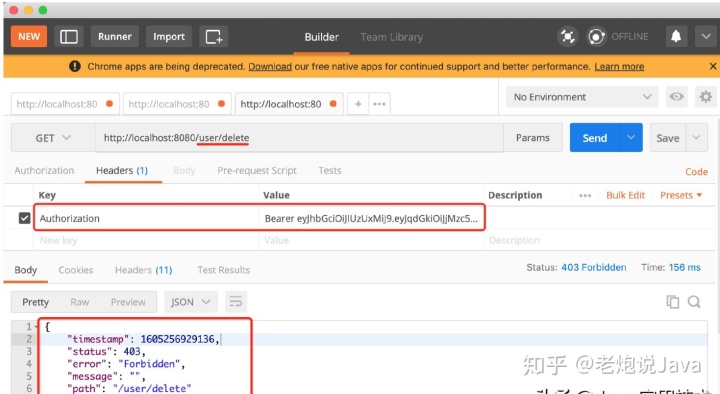Click the interceptor satellite icon
The width and height of the screenshot is (720, 394).
tap(568, 36)
